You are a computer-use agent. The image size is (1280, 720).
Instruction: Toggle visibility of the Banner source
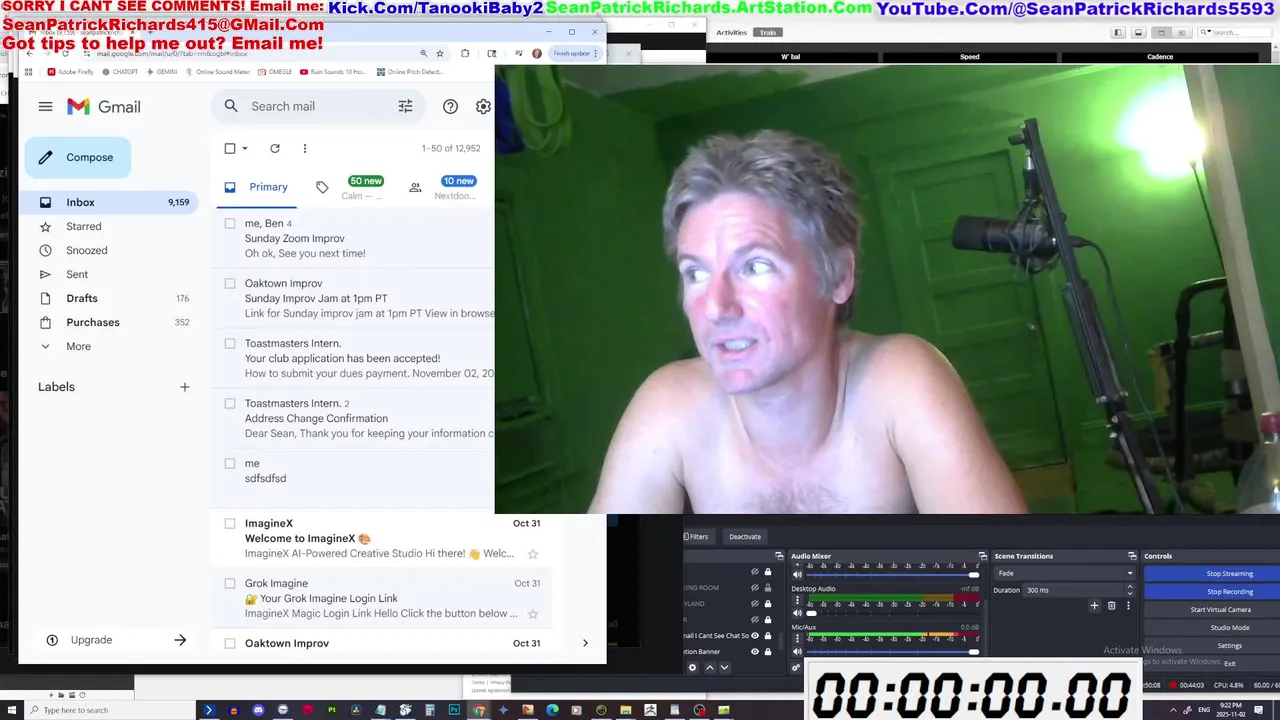755,651
